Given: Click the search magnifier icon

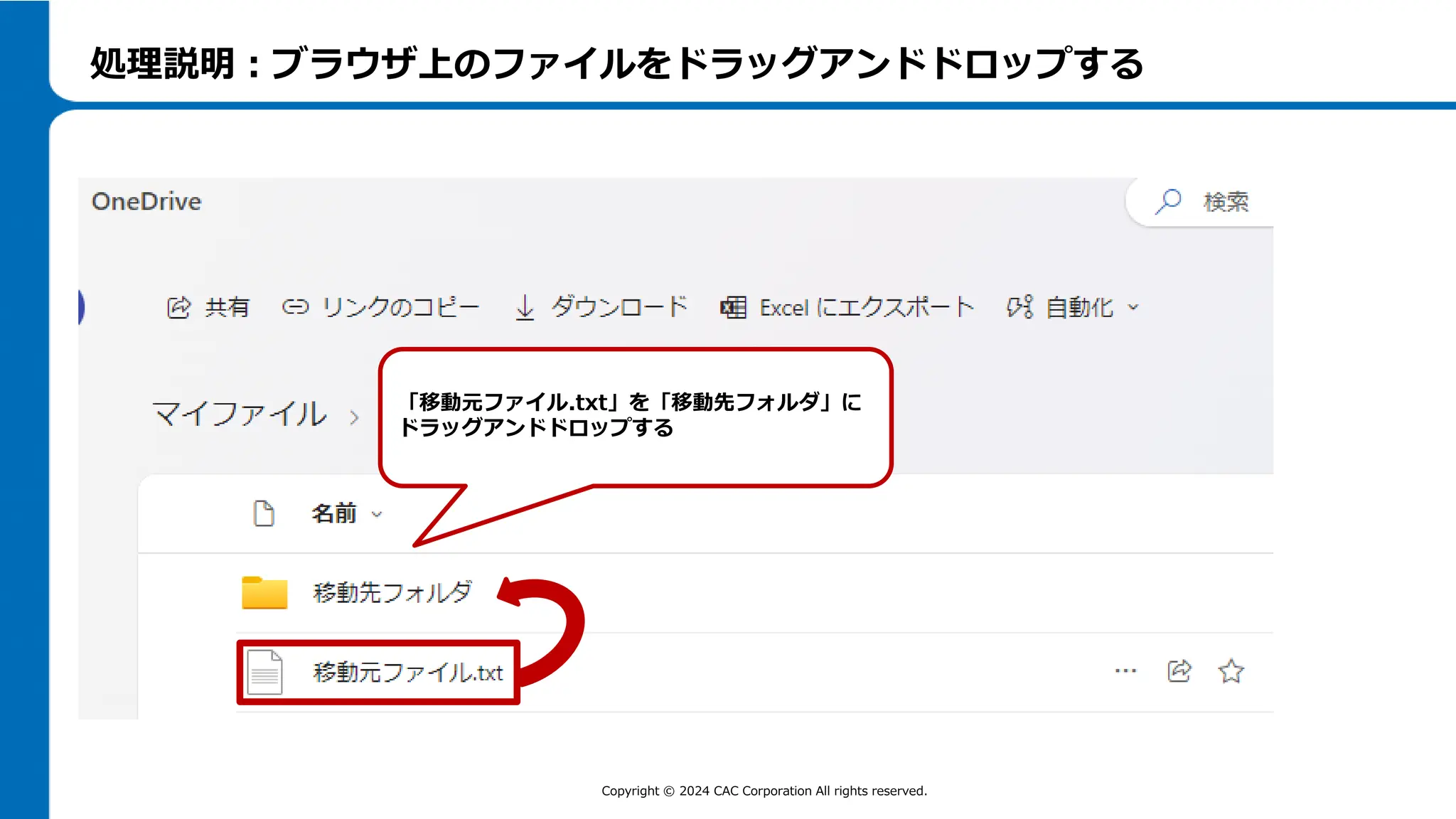Looking at the screenshot, I should click(1168, 202).
